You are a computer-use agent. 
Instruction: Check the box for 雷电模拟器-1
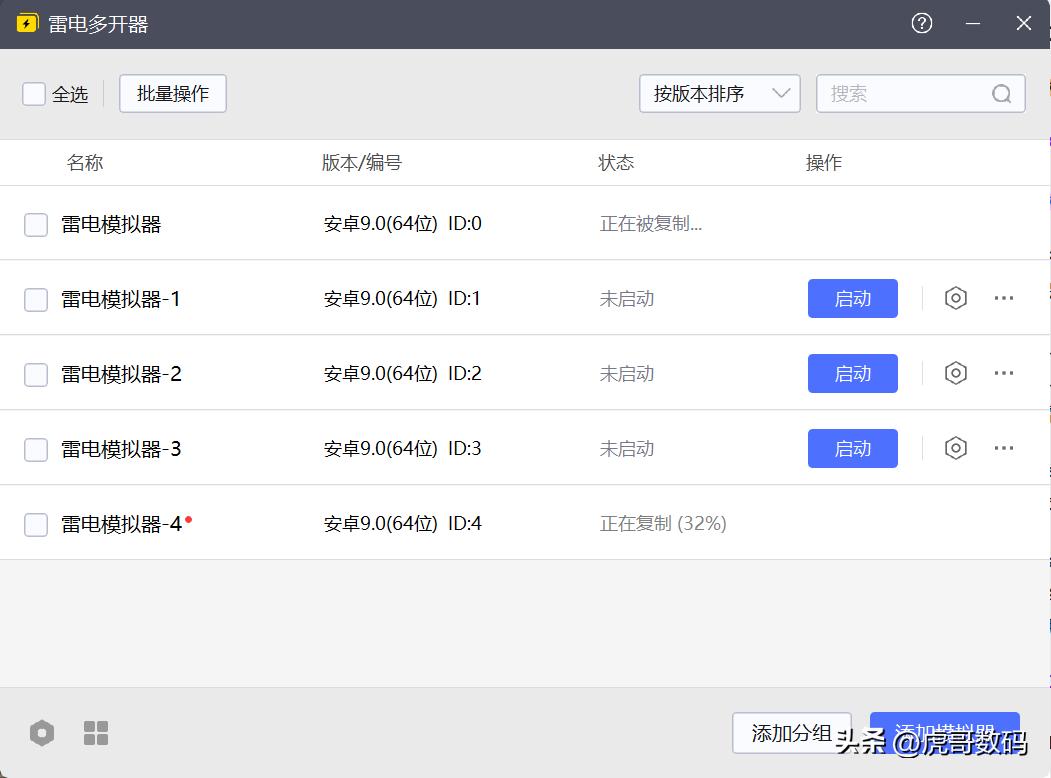(x=36, y=299)
